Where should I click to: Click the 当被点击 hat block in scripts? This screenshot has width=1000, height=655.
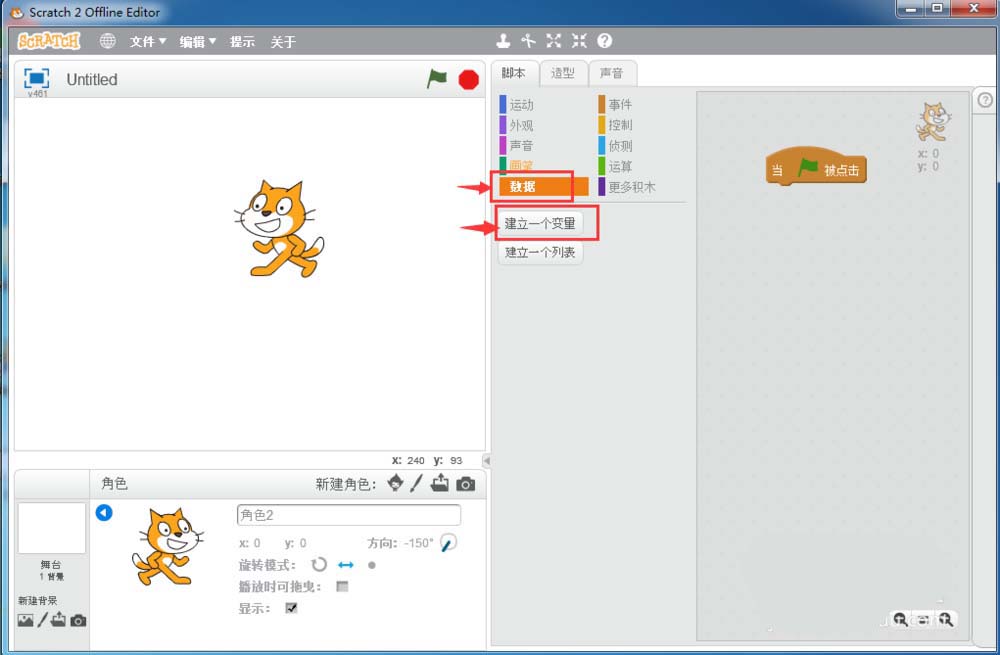[816, 167]
